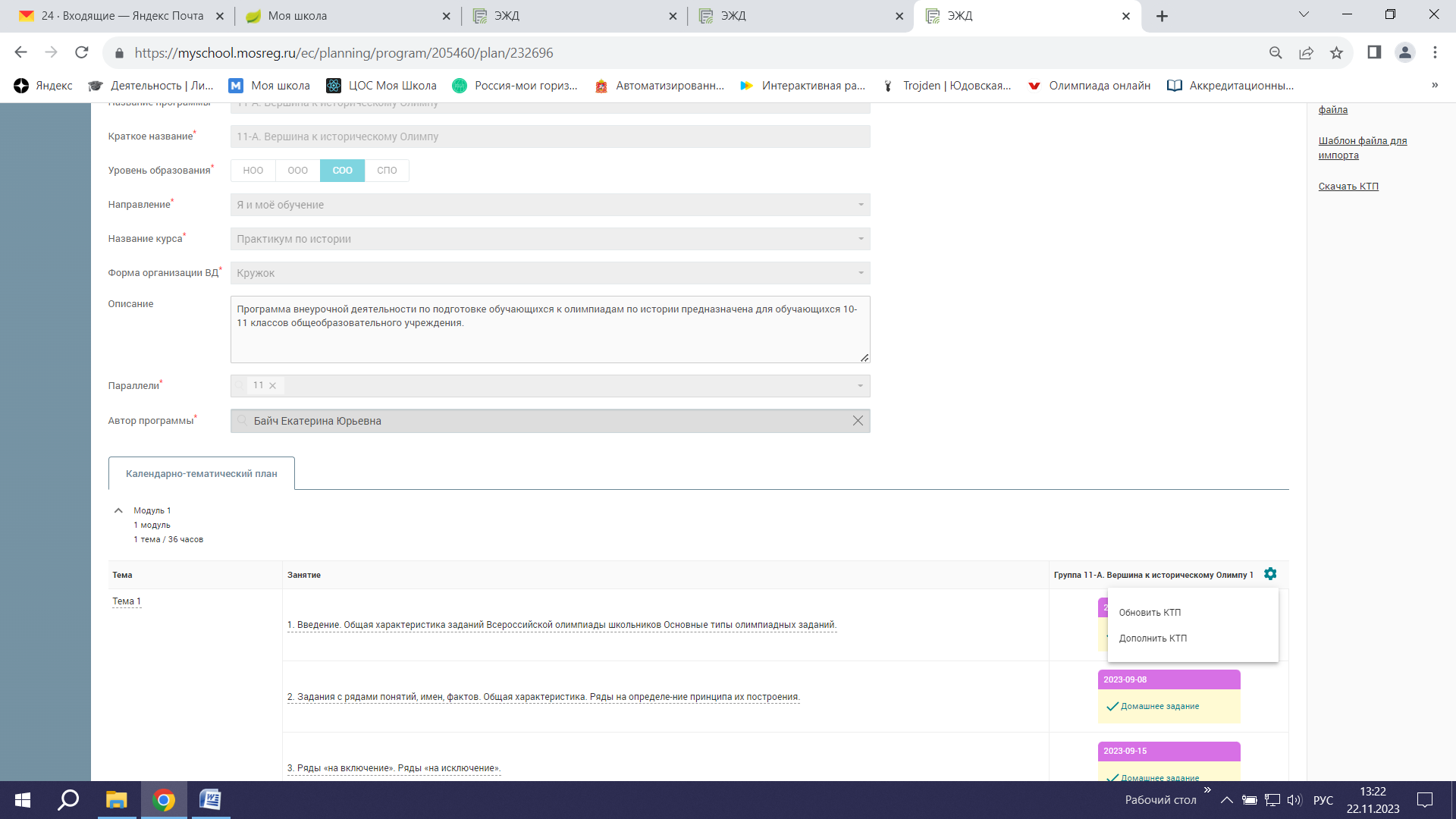Clear the author field with the X icon
The width and height of the screenshot is (1456, 819).
click(858, 421)
